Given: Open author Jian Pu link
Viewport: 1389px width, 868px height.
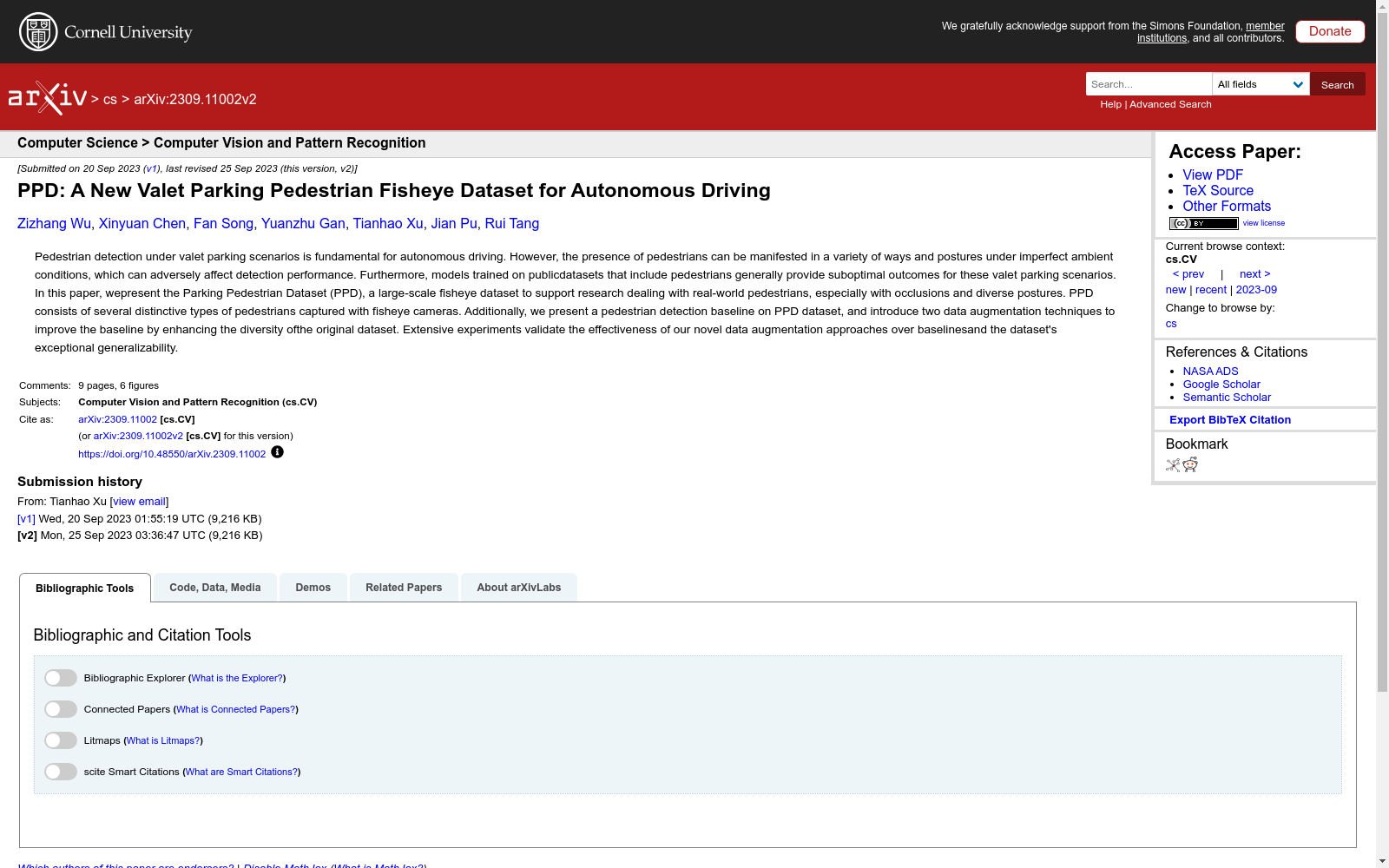Looking at the screenshot, I should coord(454,223).
